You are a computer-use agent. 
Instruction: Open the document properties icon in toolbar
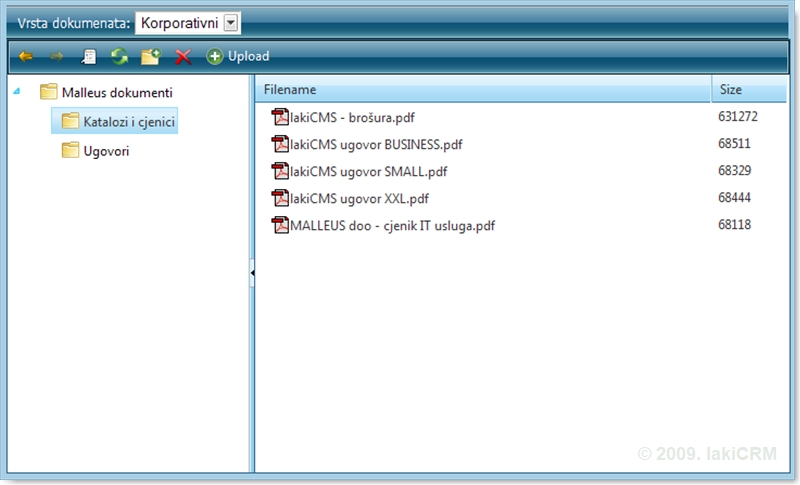[x=89, y=56]
